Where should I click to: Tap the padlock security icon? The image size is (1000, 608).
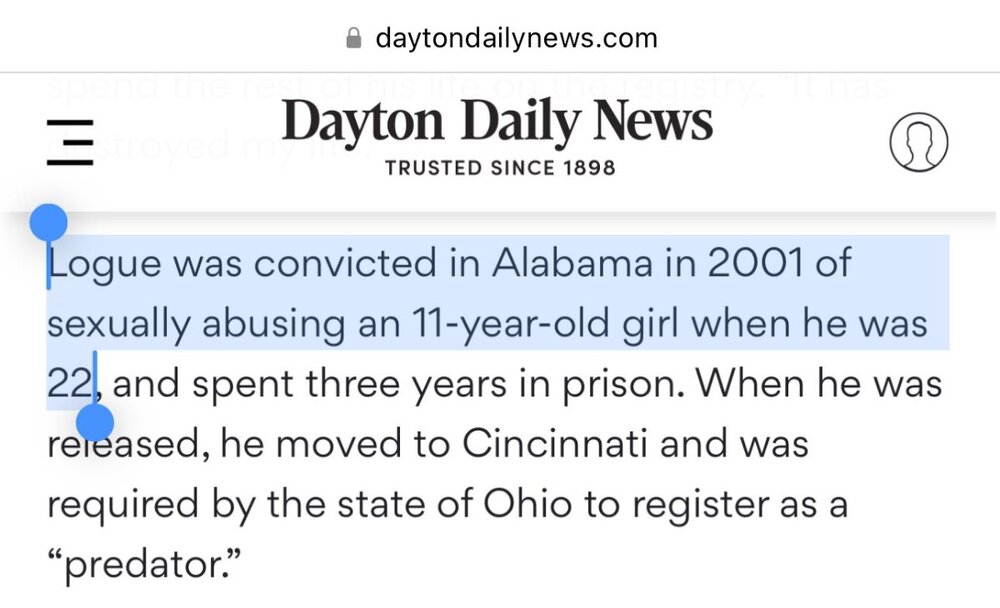pos(352,38)
